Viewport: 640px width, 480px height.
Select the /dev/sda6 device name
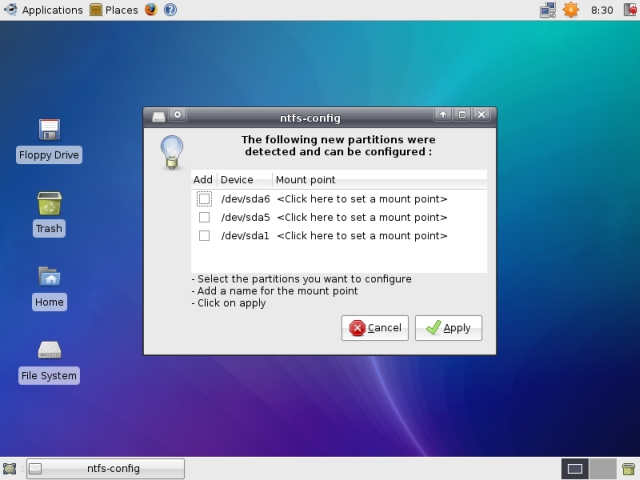coord(245,199)
